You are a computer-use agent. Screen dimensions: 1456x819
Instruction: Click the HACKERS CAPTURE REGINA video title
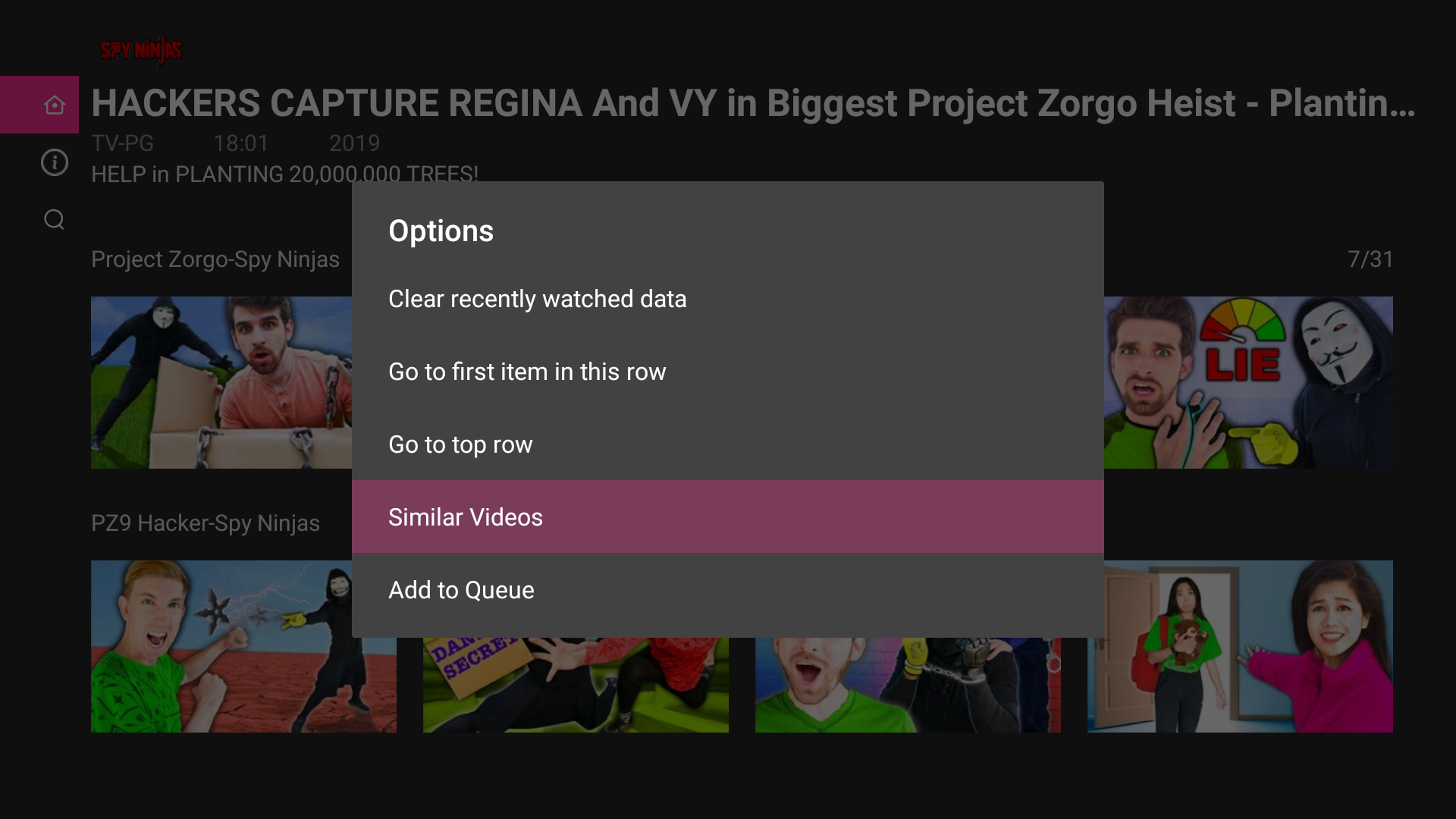pyautogui.click(x=752, y=103)
